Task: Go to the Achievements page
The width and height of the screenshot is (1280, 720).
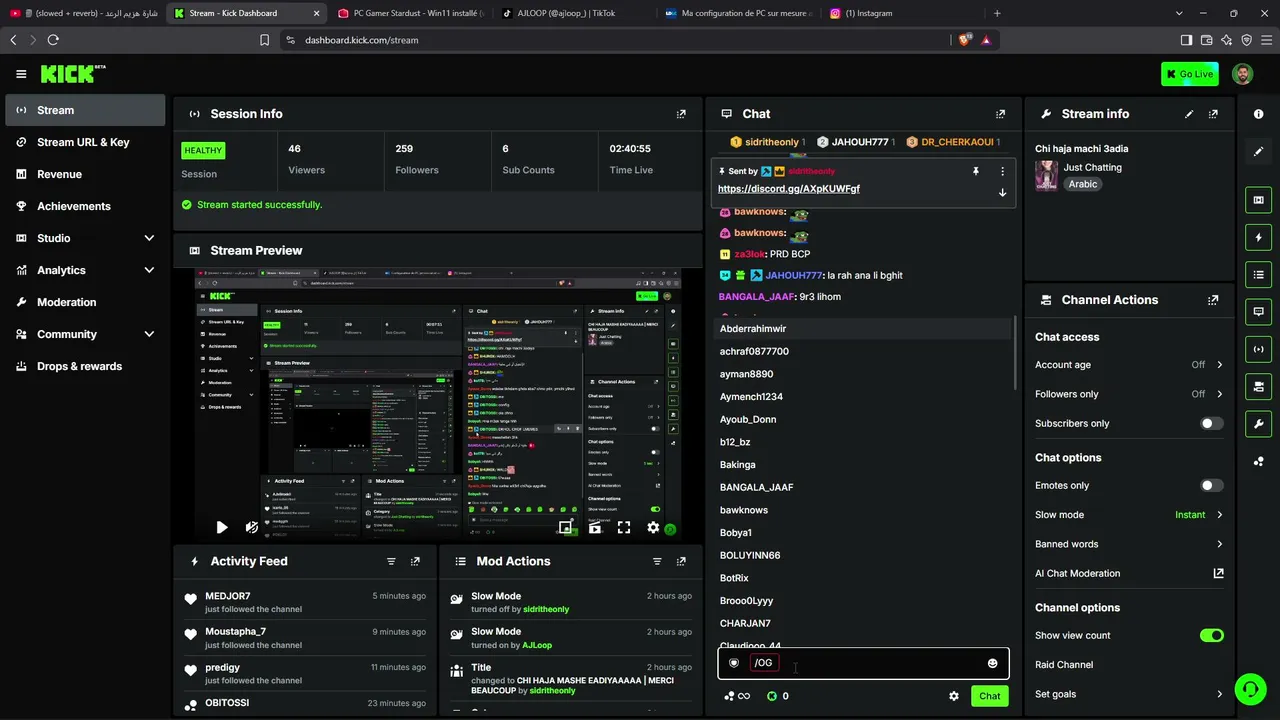Action: click(85, 206)
